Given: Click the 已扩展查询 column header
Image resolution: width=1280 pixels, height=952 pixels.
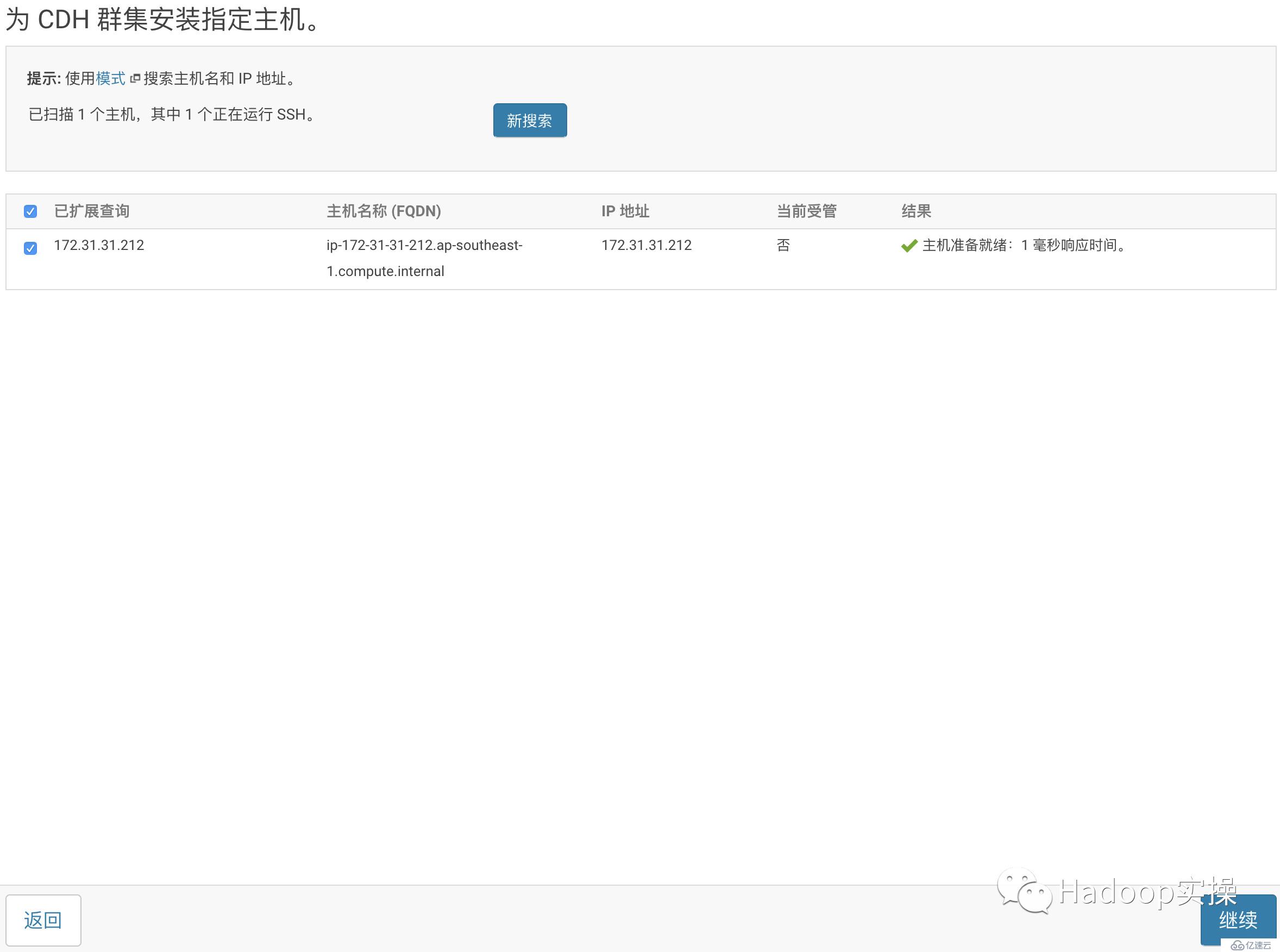Looking at the screenshot, I should [92, 211].
